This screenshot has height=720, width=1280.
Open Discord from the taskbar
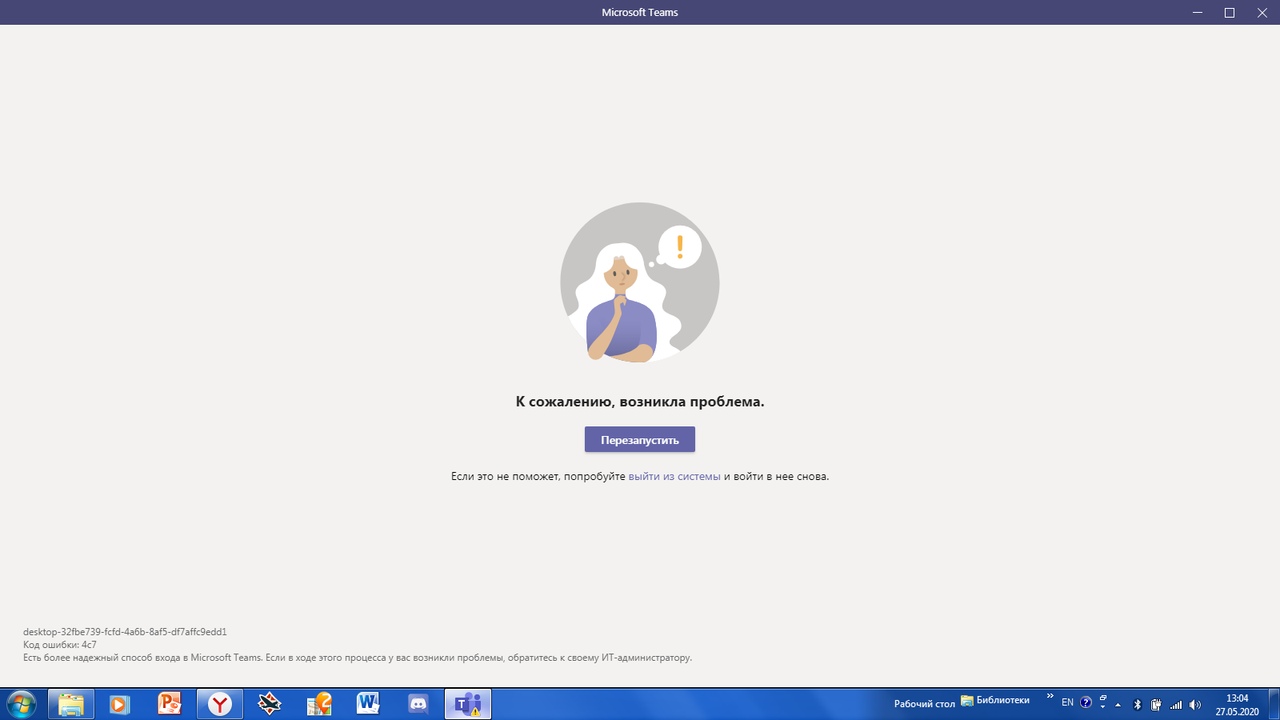(418, 704)
